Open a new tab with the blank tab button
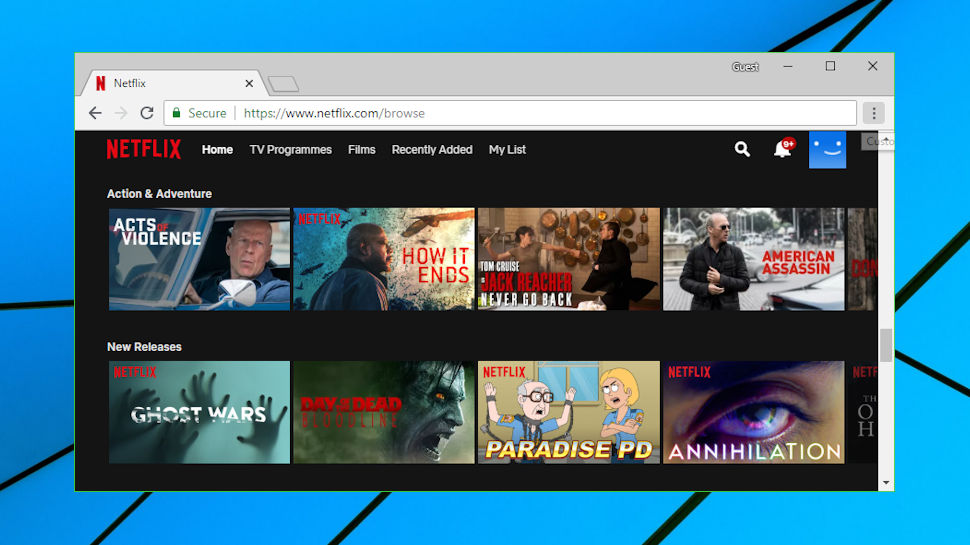970x545 pixels. coord(284,84)
